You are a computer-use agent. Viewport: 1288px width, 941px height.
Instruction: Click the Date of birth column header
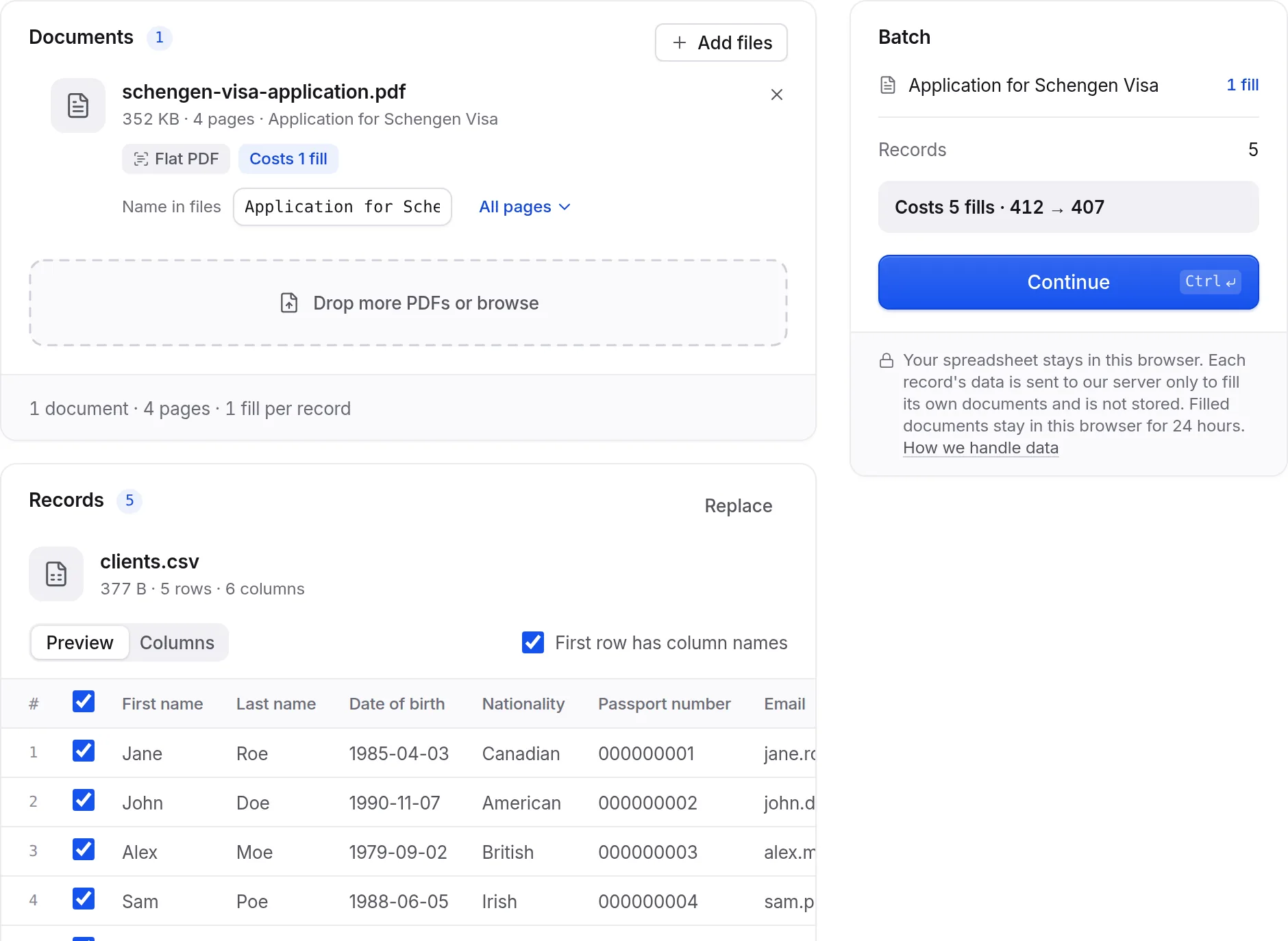[397, 704]
